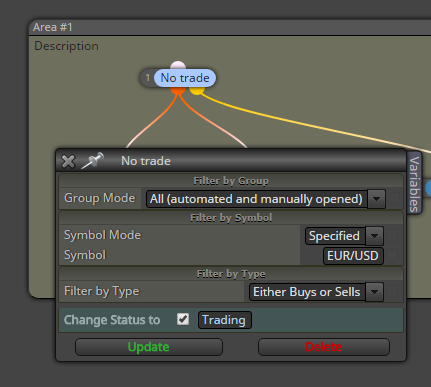The width and height of the screenshot is (431, 387).
Task: Click the Filter by Symbol section header
Action: pyautogui.click(x=231, y=218)
